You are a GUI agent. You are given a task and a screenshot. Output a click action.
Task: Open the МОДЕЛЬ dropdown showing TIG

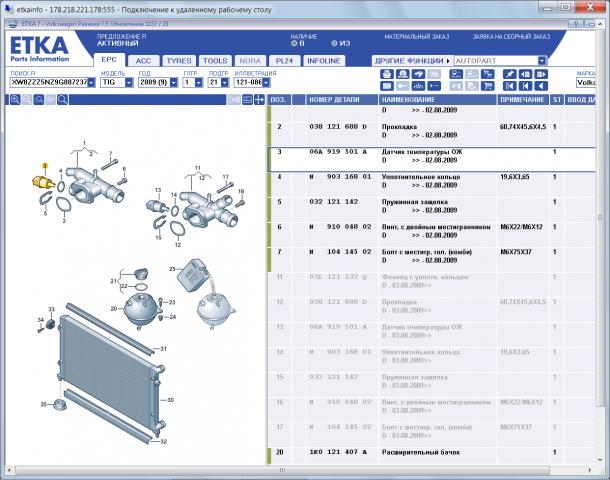coord(129,82)
